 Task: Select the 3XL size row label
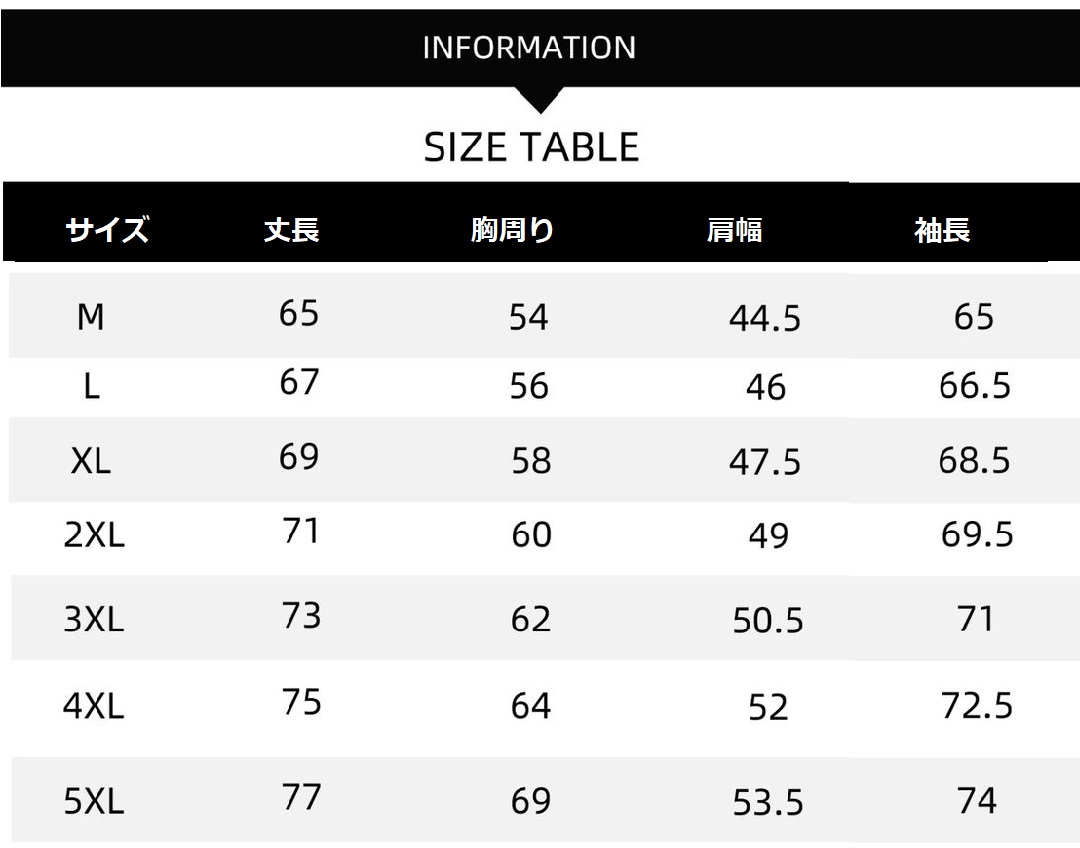[x=94, y=619]
